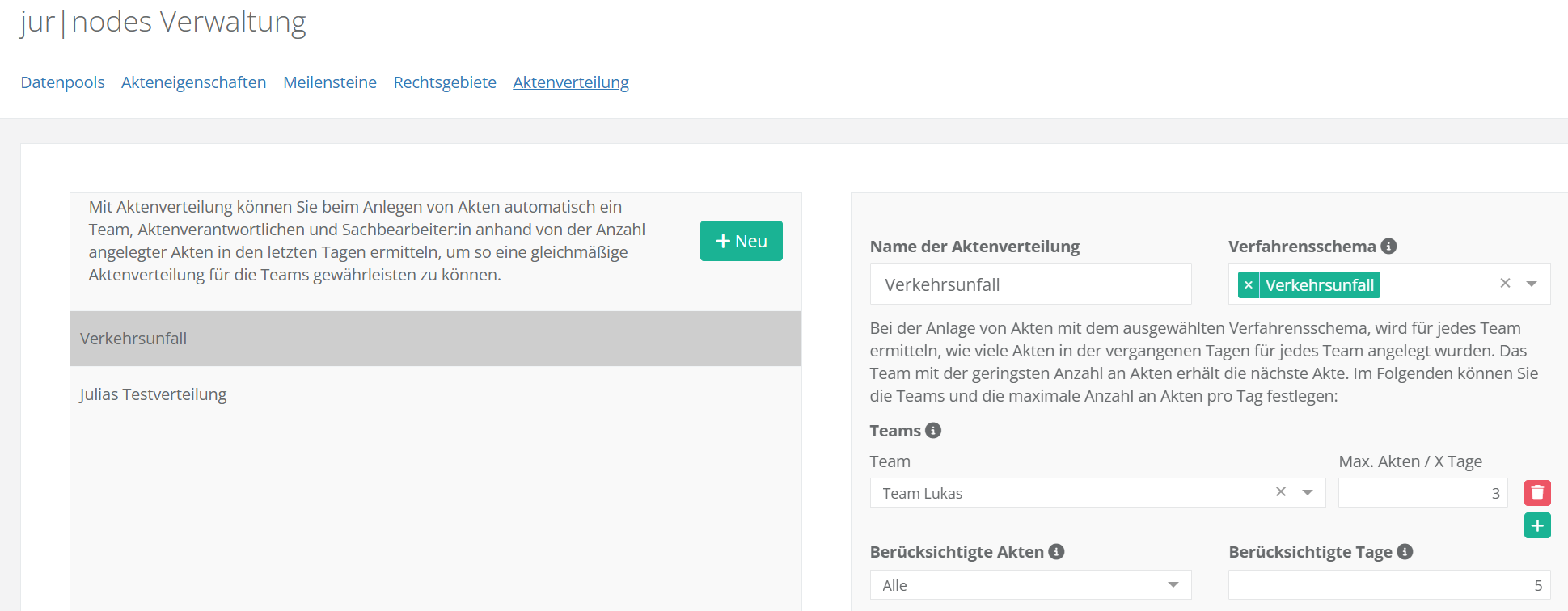
Task: Open the Meilensteine tab
Action: [330, 82]
